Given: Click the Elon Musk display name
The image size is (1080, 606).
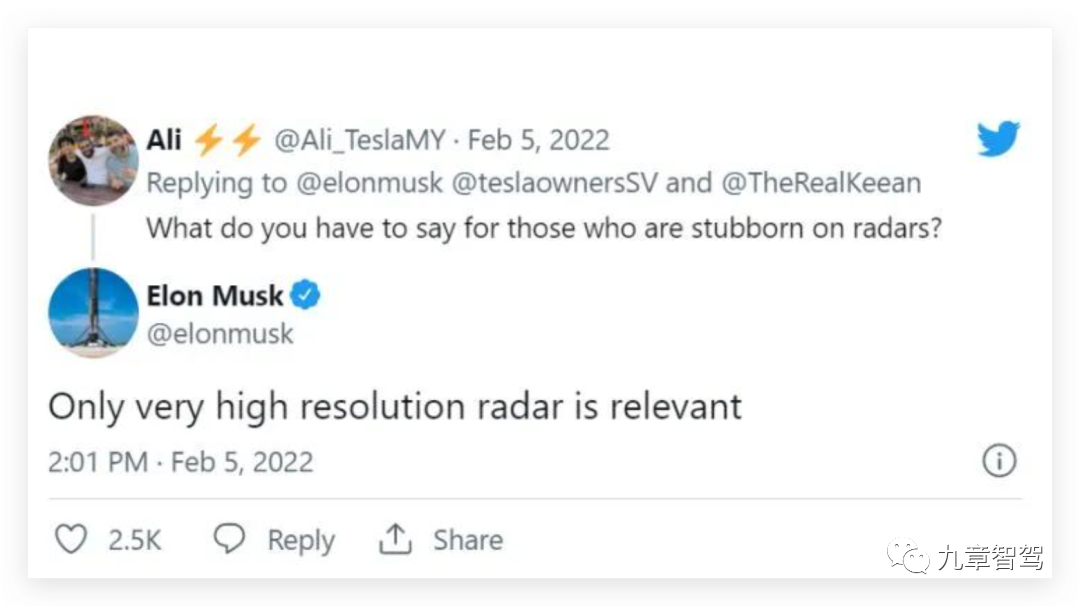Looking at the screenshot, I should point(215,296).
